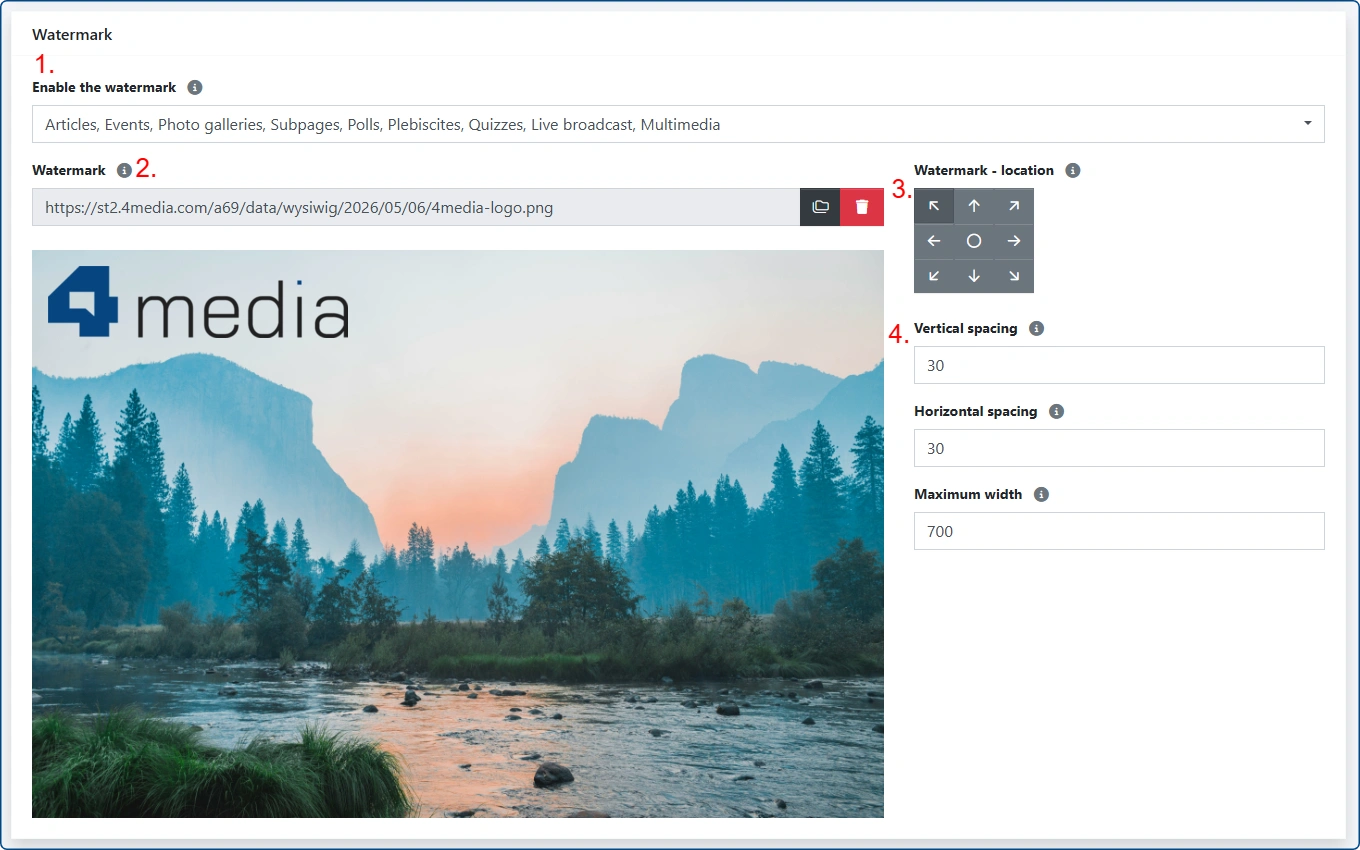Viewport: 1360px width, 850px height.
Task: Show info tooltip for Watermark - location
Action: [1073, 170]
